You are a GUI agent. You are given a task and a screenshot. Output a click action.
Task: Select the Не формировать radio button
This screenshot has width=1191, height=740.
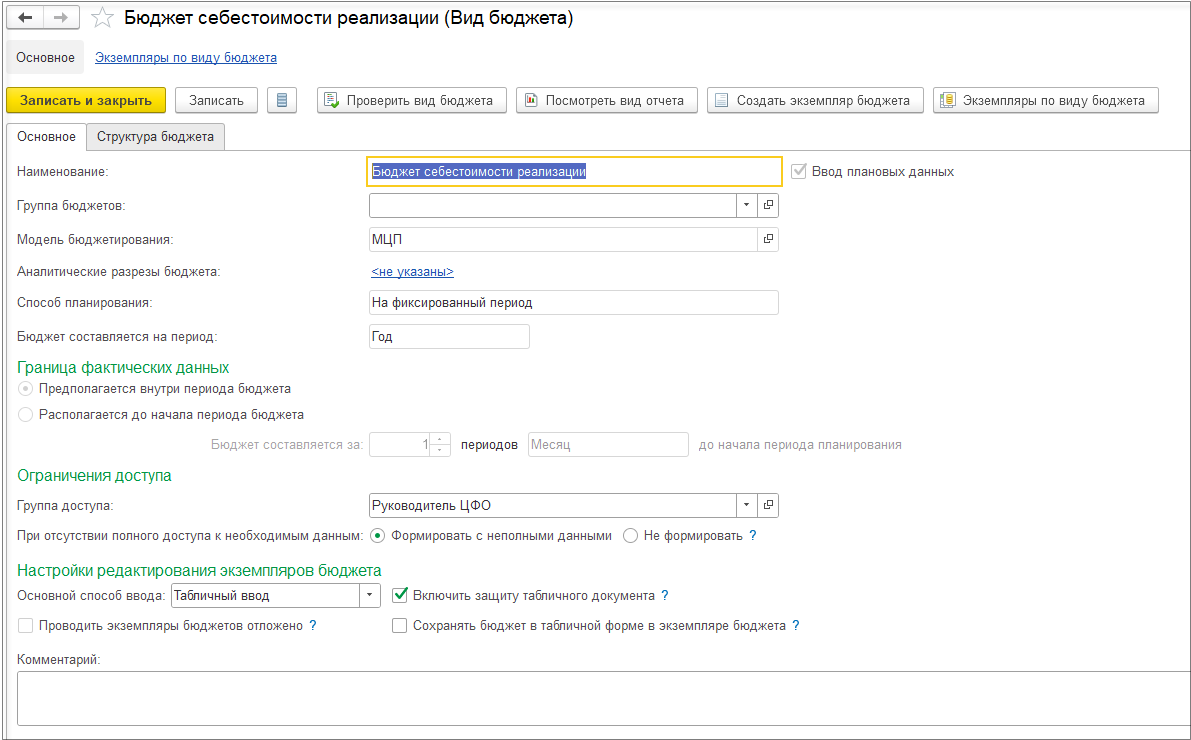tap(630, 535)
